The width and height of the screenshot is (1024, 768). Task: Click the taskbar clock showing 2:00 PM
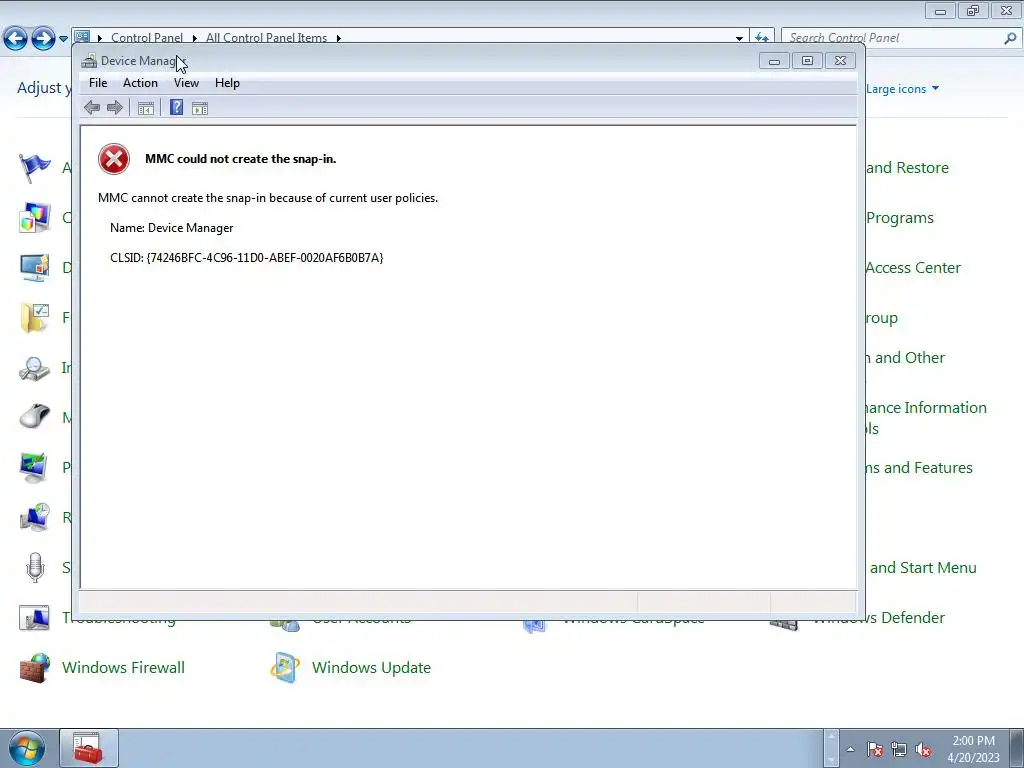pyautogui.click(x=974, y=749)
